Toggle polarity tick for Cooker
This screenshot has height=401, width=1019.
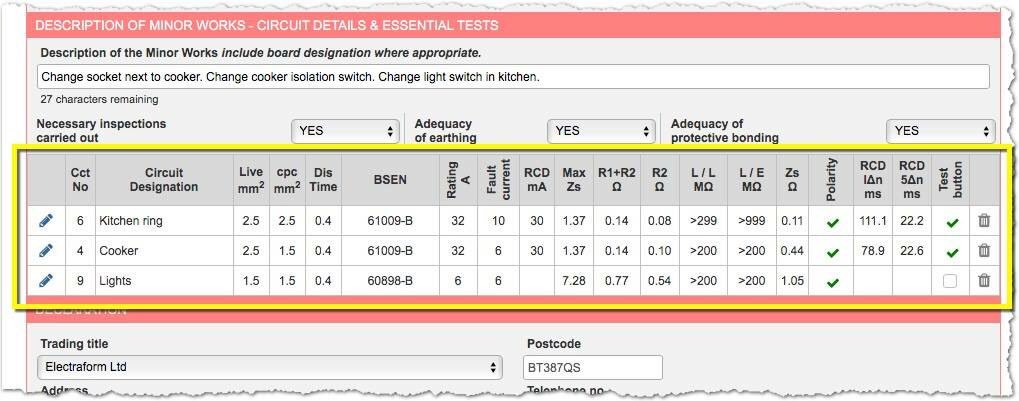[832, 253]
